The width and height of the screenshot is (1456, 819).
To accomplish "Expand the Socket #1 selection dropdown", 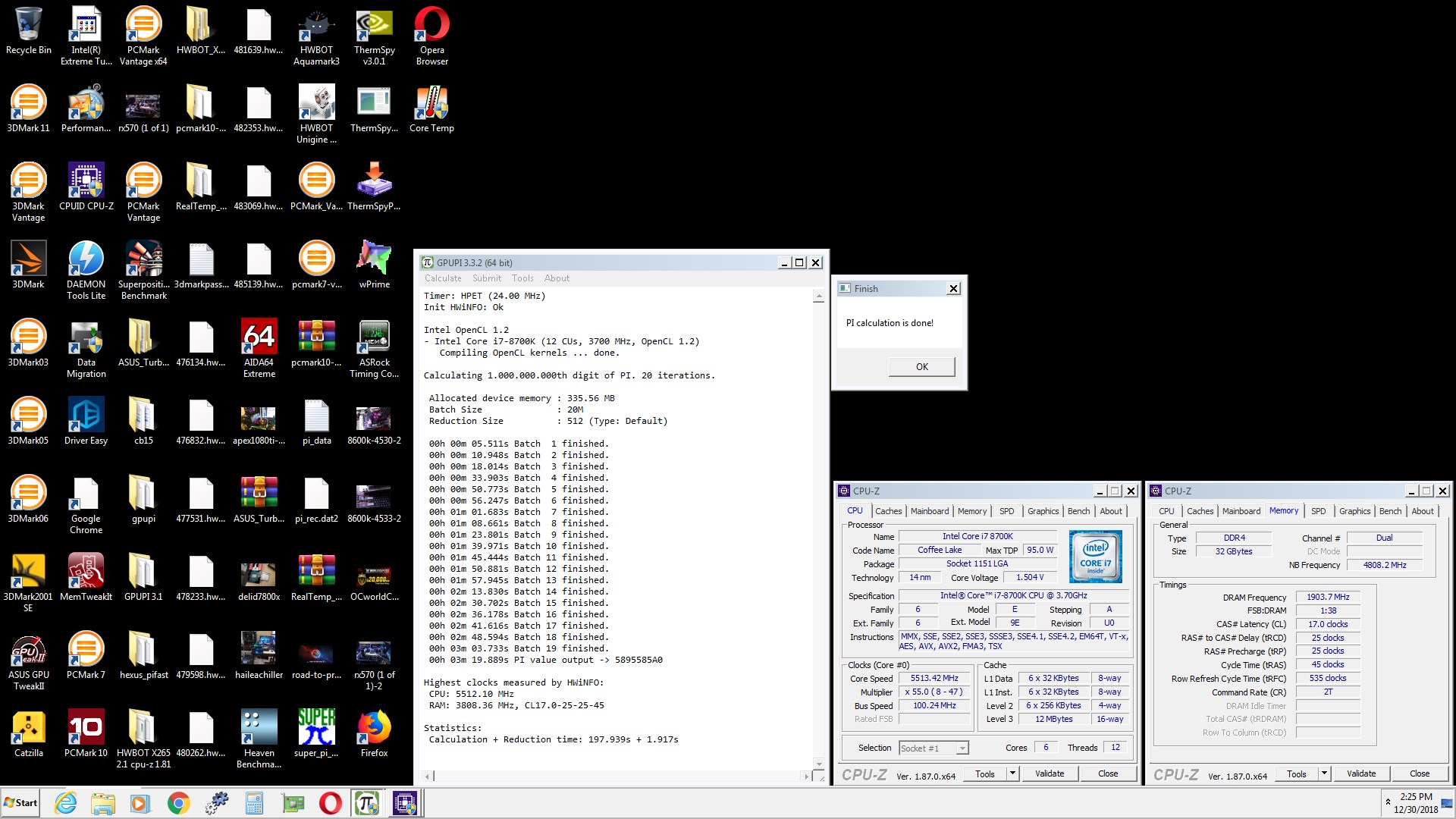I will pyautogui.click(x=962, y=748).
